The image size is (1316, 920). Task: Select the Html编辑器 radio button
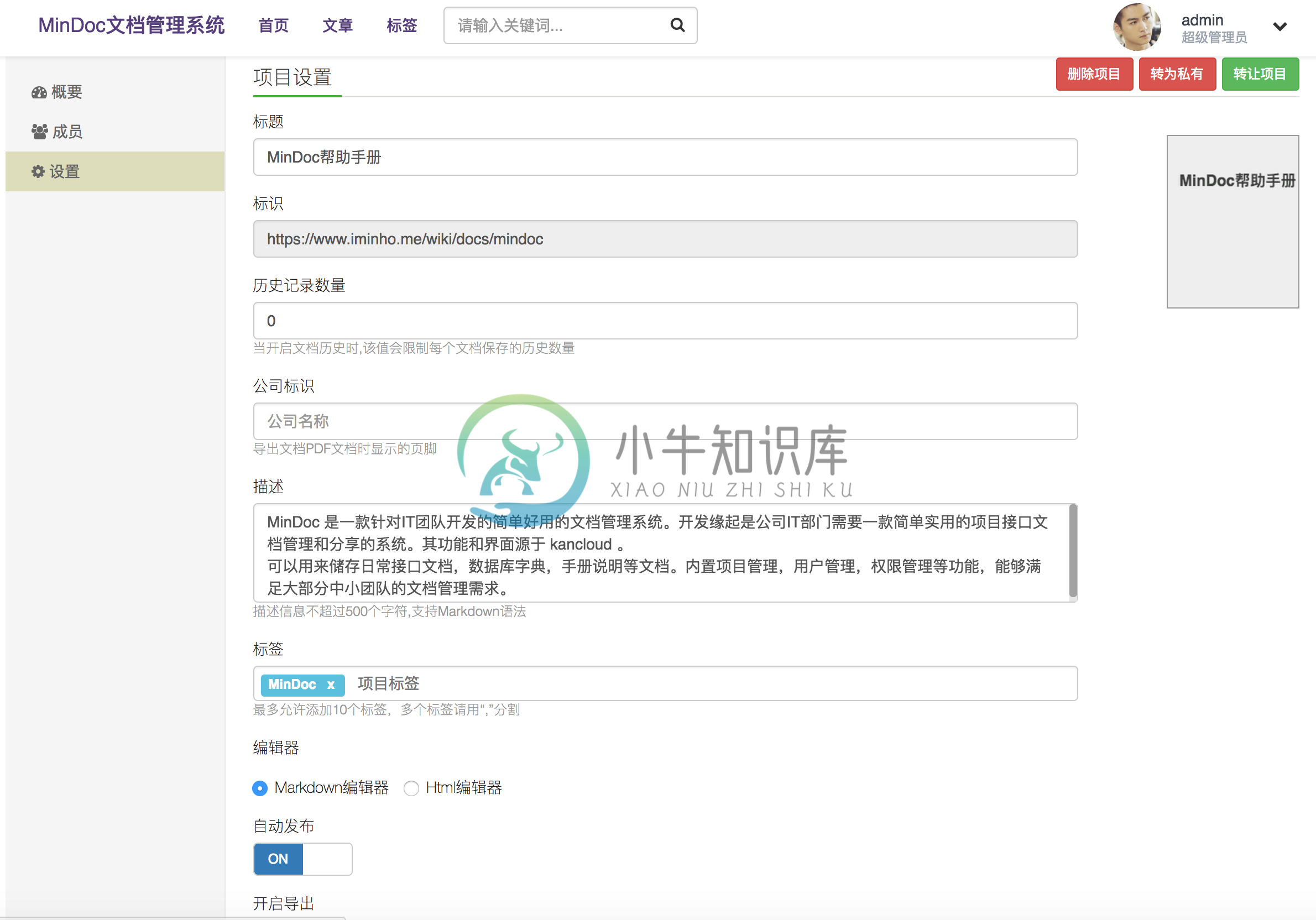[411, 789]
